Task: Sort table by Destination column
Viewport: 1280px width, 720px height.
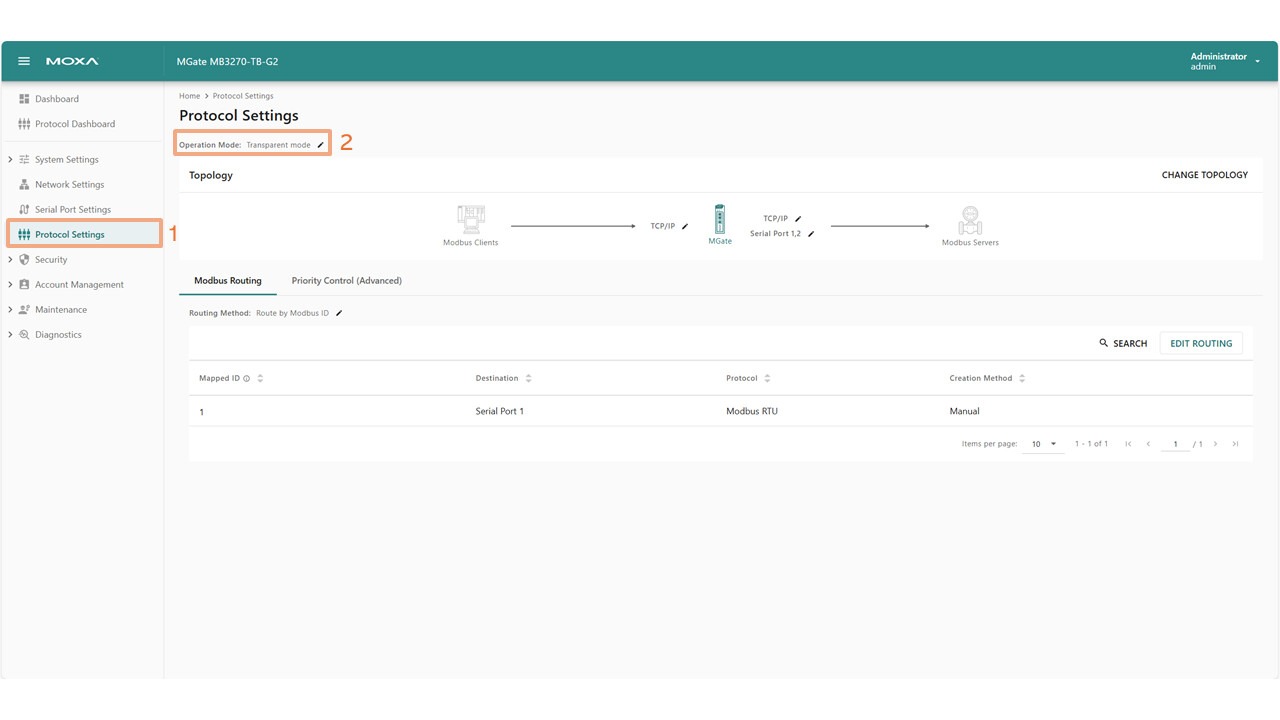Action: [x=528, y=378]
